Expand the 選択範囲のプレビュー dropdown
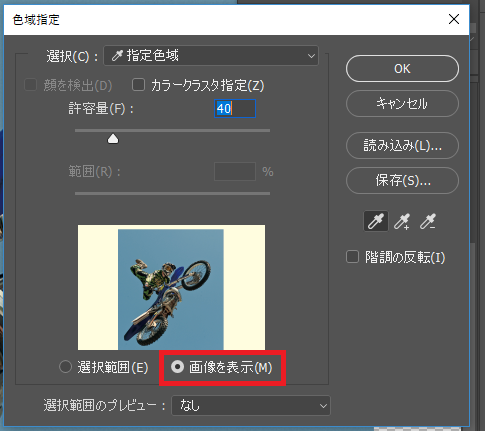The width and height of the screenshot is (485, 431). pos(251,406)
